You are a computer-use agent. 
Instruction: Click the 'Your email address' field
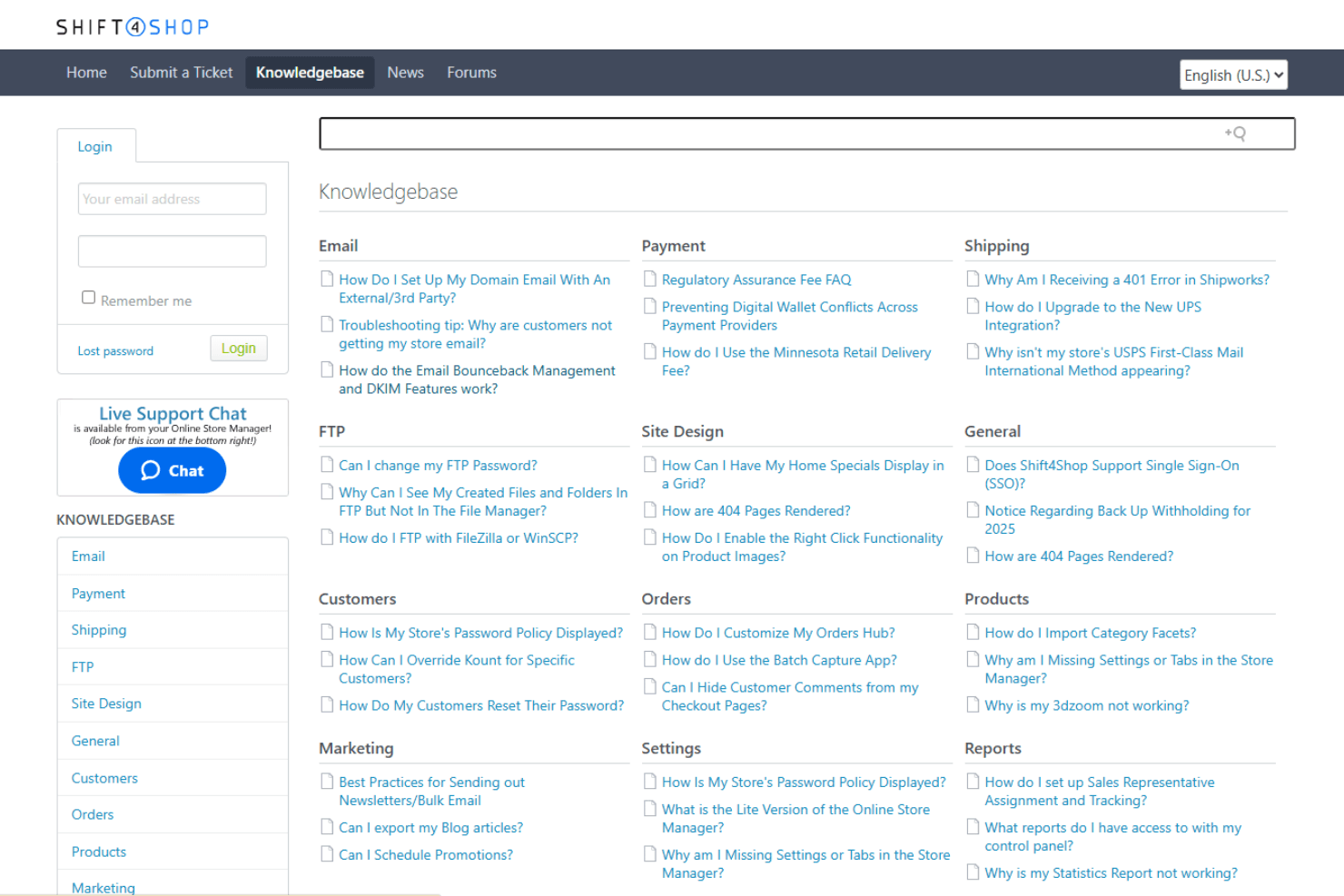172,199
